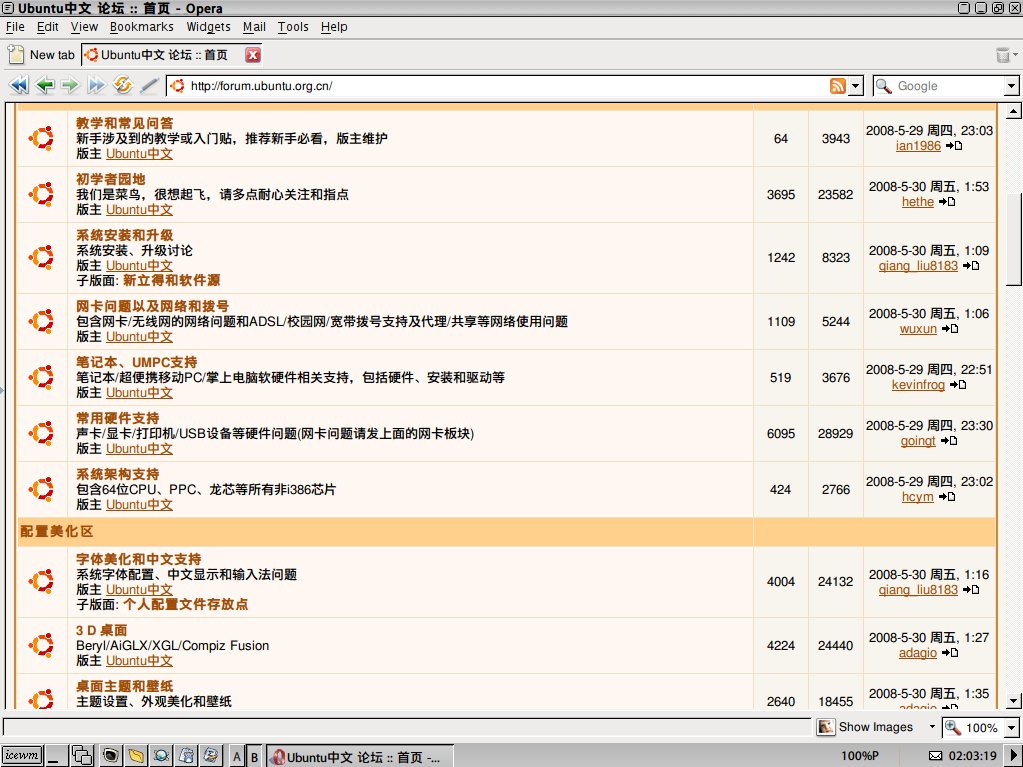Click the show desktop taskbar button

coord(55,756)
